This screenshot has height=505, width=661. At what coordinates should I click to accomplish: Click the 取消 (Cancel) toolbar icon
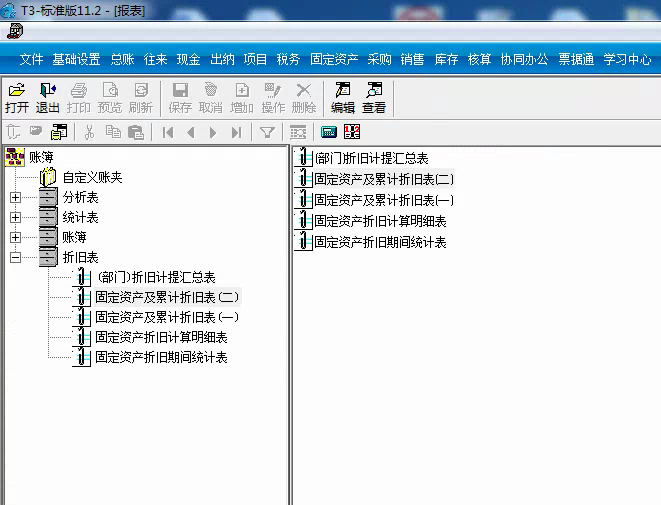click(x=211, y=98)
